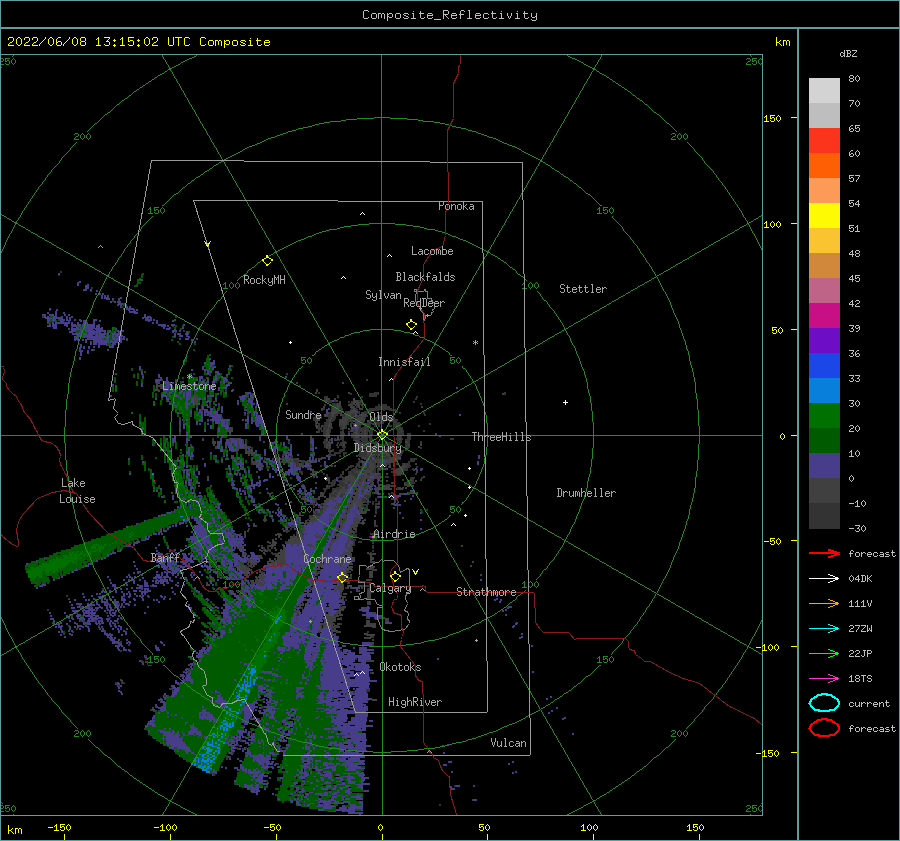Click the Airdrie city label
The height and width of the screenshot is (841, 900).
394,534
